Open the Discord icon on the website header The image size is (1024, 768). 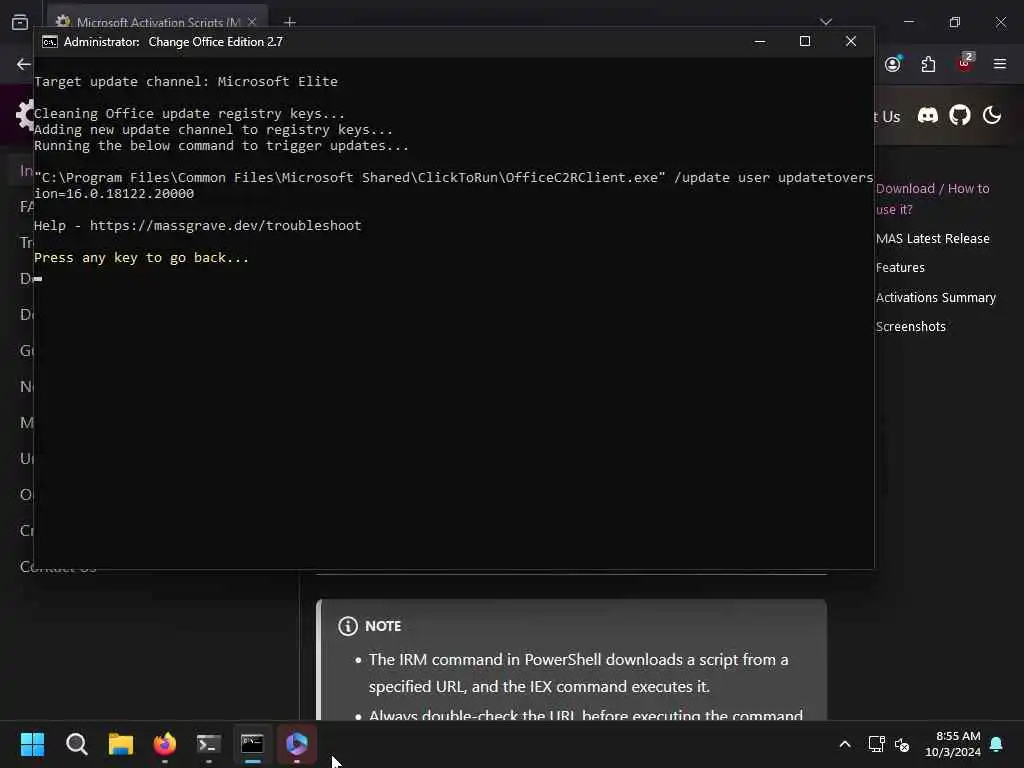pyautogui.click(x=927, y=116)
